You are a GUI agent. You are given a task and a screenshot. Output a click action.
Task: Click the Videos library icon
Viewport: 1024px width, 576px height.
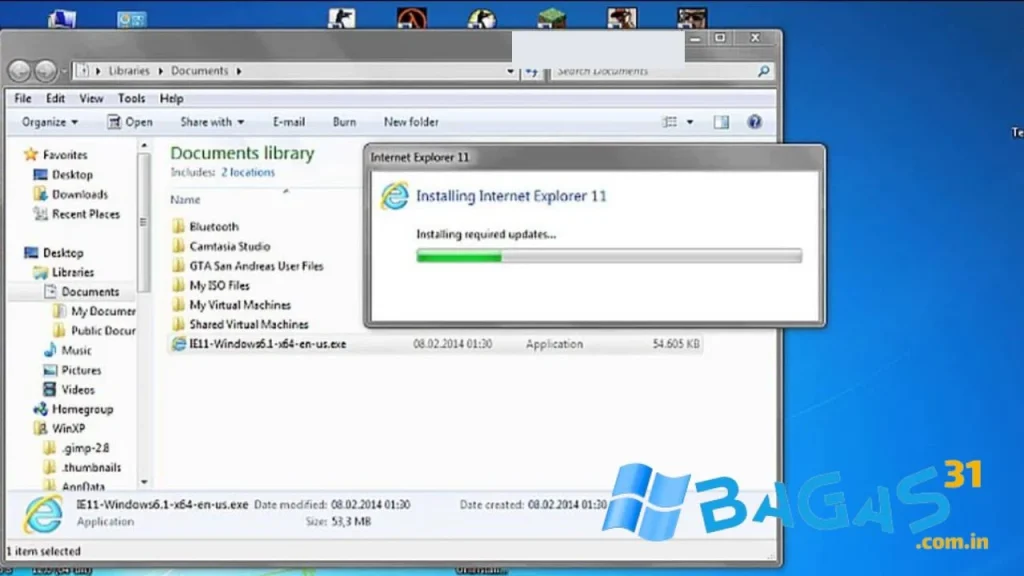(50, 389)
